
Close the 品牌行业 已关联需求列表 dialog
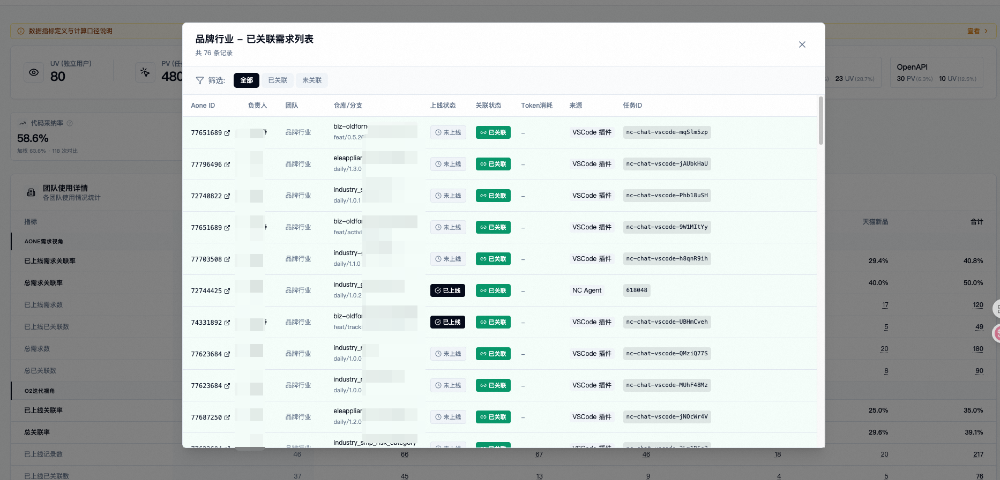802,45
